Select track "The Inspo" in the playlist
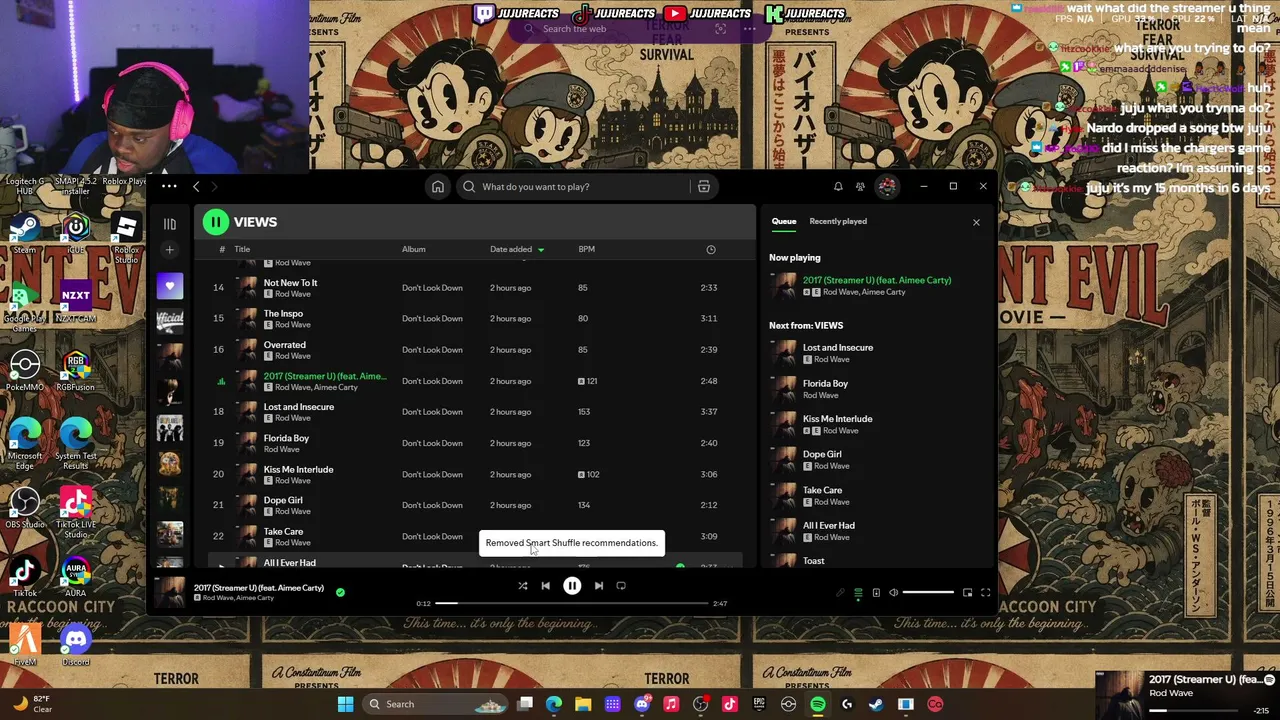This screenshot has height=720, width=1280. (475, 319)
